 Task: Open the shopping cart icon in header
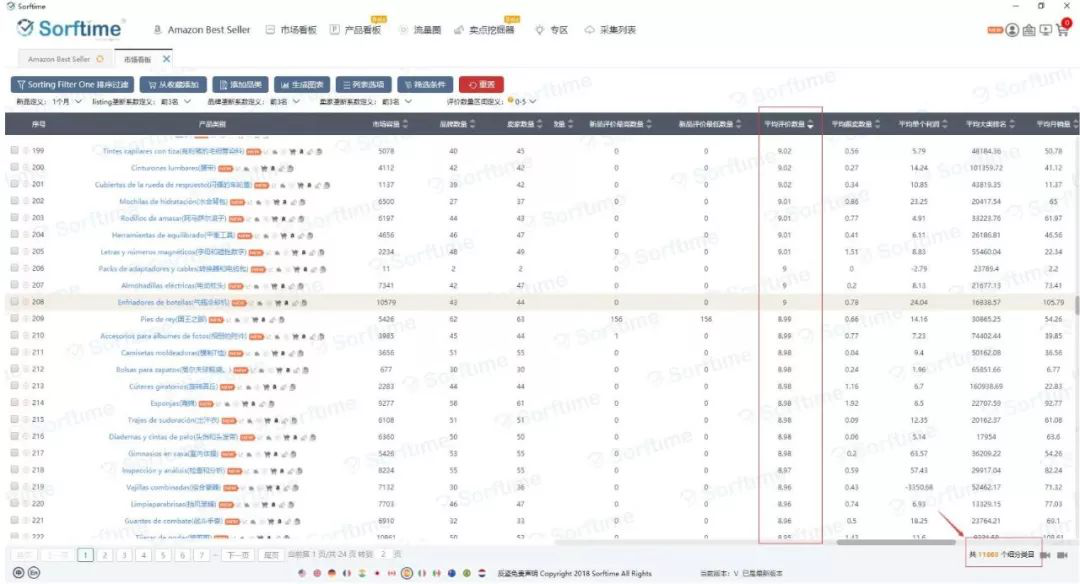pos(1062,30)
